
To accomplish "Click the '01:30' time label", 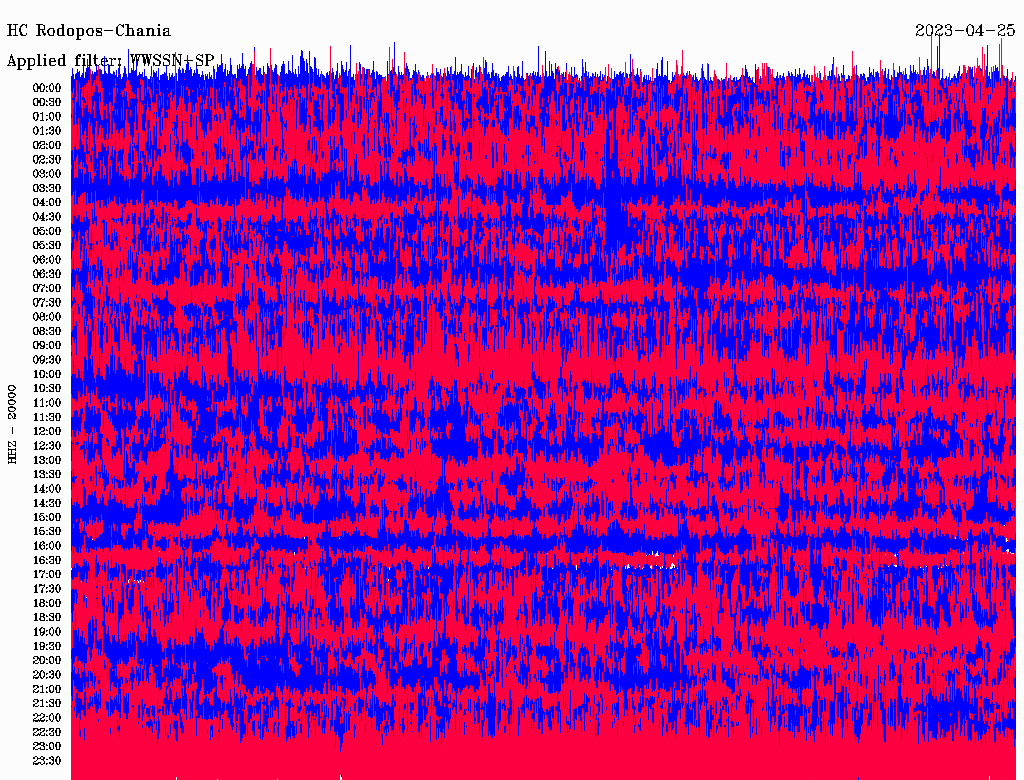I will (47, 131).
